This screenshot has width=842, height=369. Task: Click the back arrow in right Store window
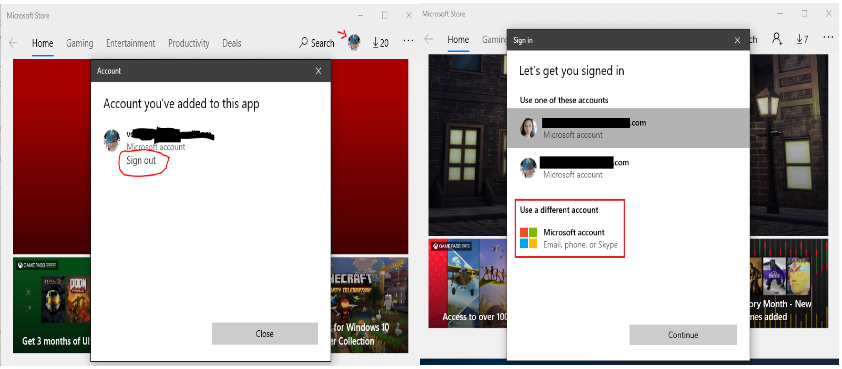[x=429, y=39]
